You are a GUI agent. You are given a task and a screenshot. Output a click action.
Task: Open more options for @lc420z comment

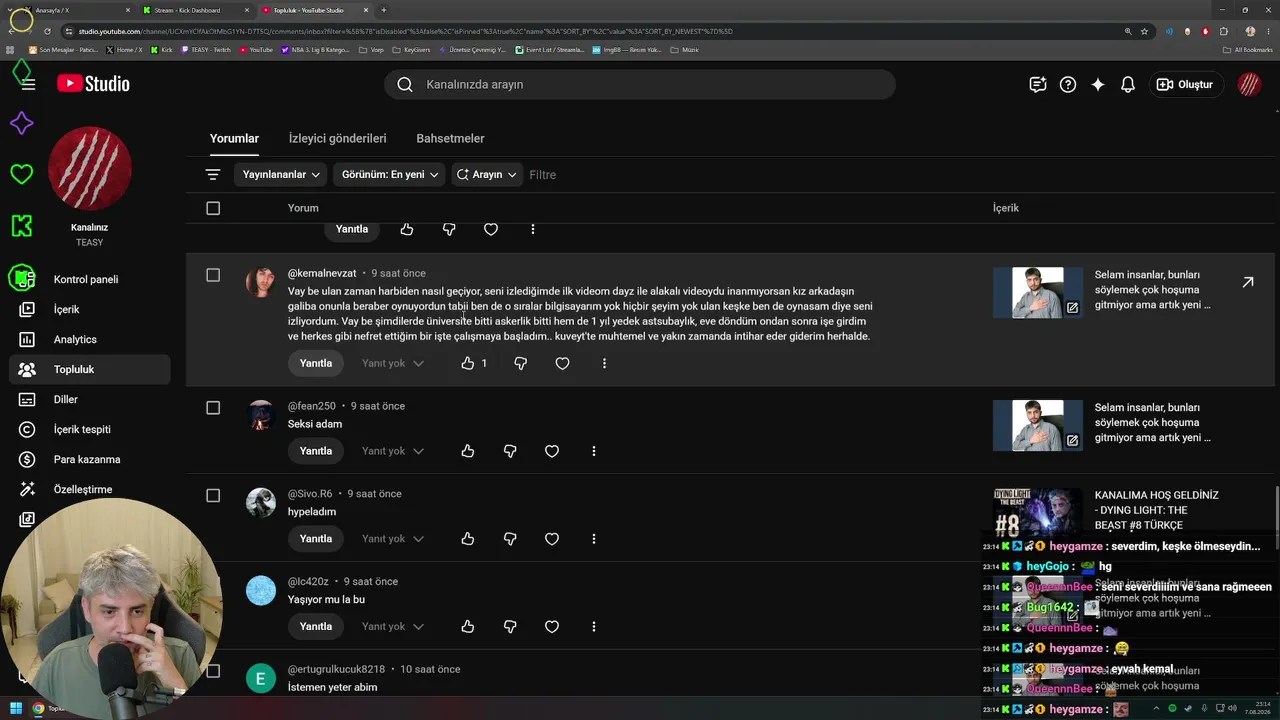coord(594,627)
